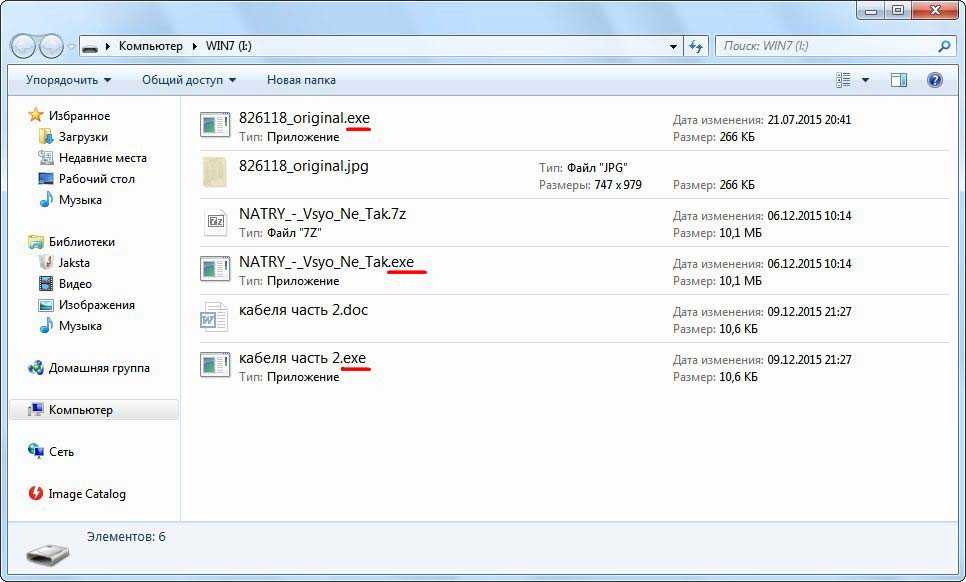Screen dimensions: 966x582
Task: Open the Видео library
Action: pos(75,284)
